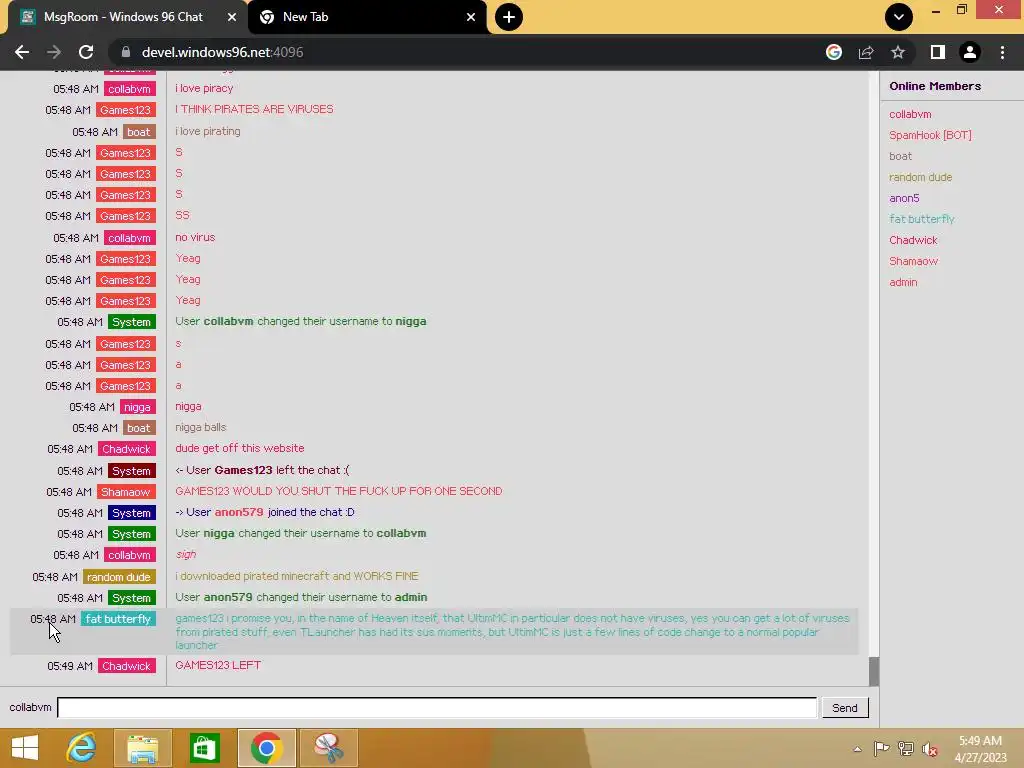Select boat in Online Members list
The width and height of the screenshot is (1024, 768).
900,156
